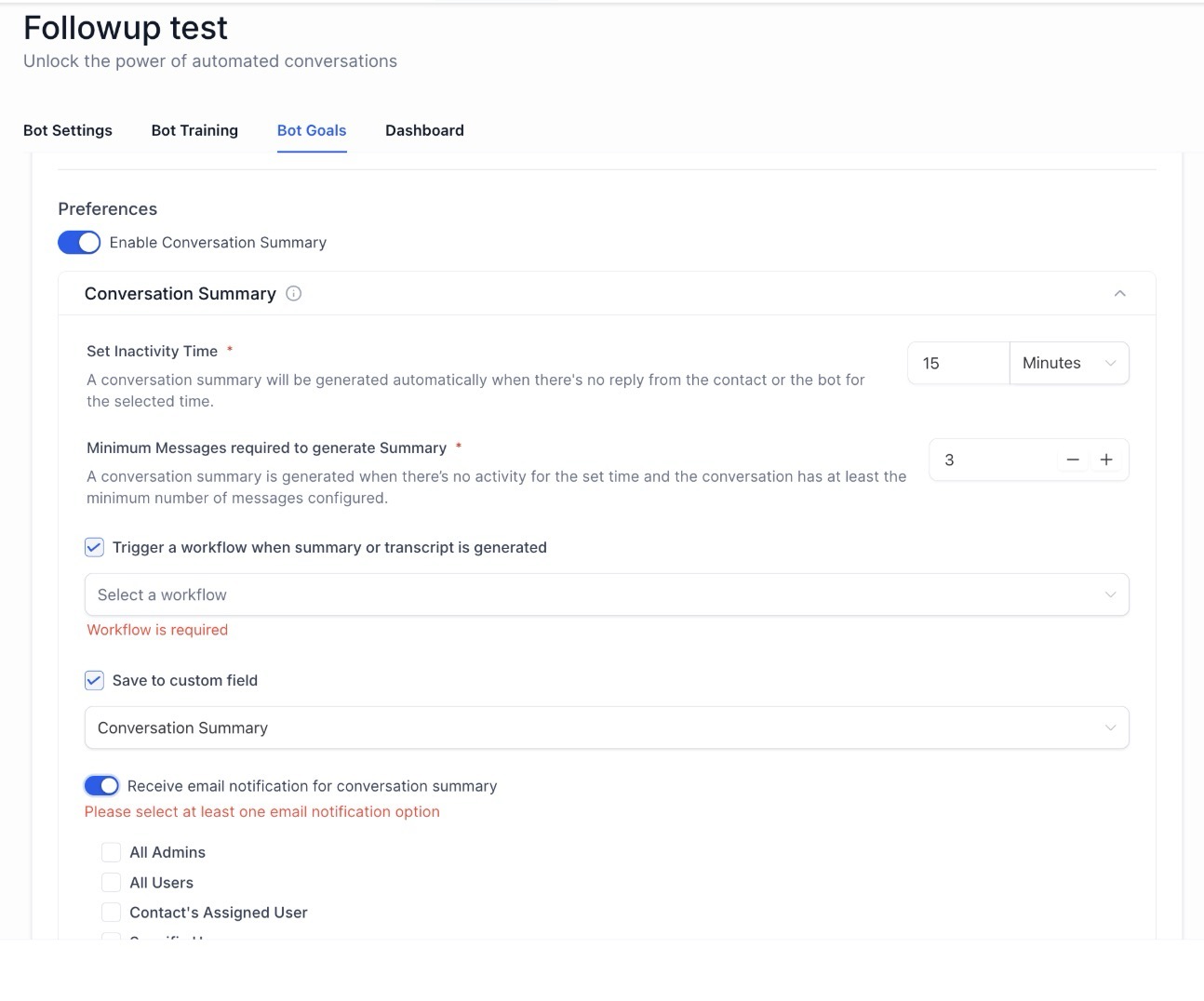The height and width of the screenshot is (1001, 1204).
Task: Disable email notification for conversation summary
Action: pyautogui.click(x=101, y=786)
